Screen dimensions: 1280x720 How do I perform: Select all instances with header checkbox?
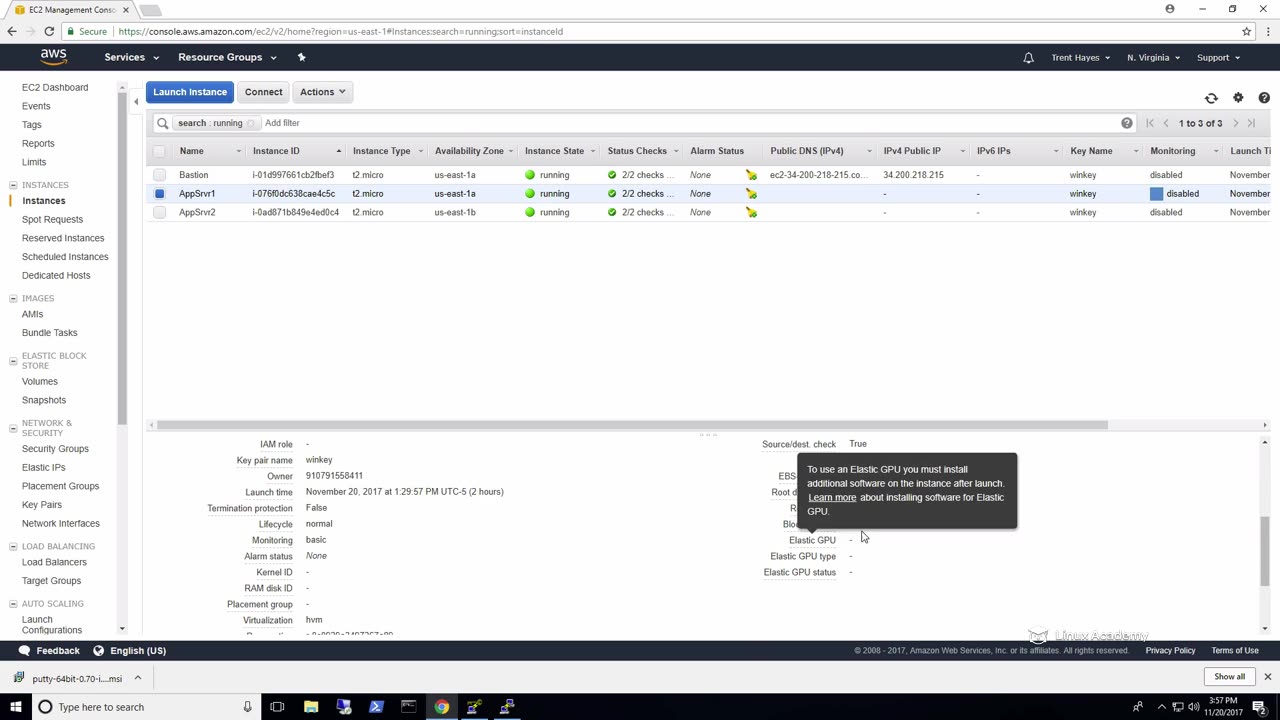(159, 151)
